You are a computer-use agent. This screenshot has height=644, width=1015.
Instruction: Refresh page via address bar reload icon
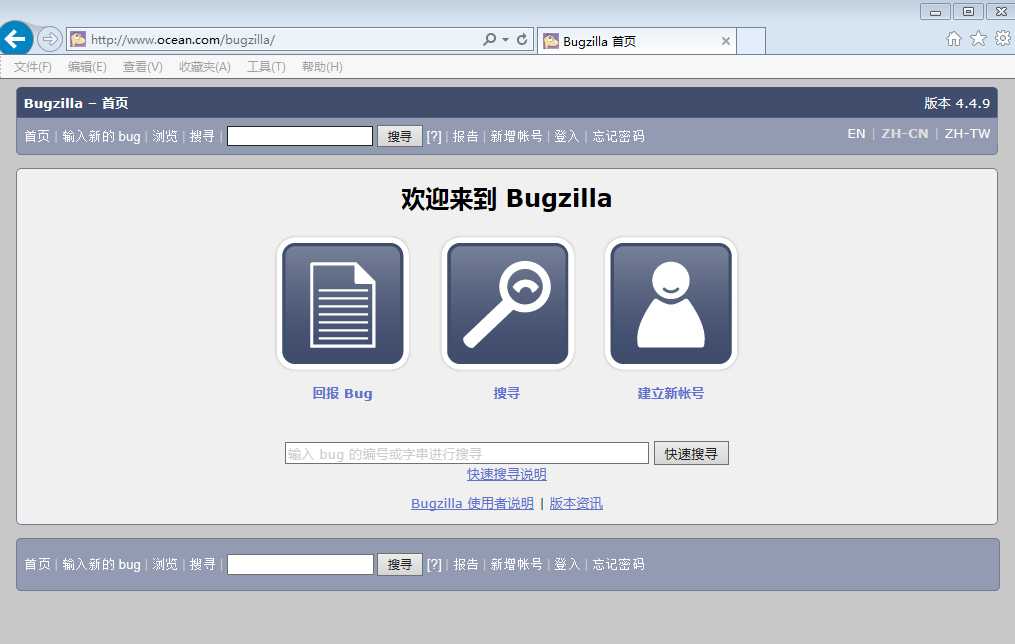[x=522, y=39]
